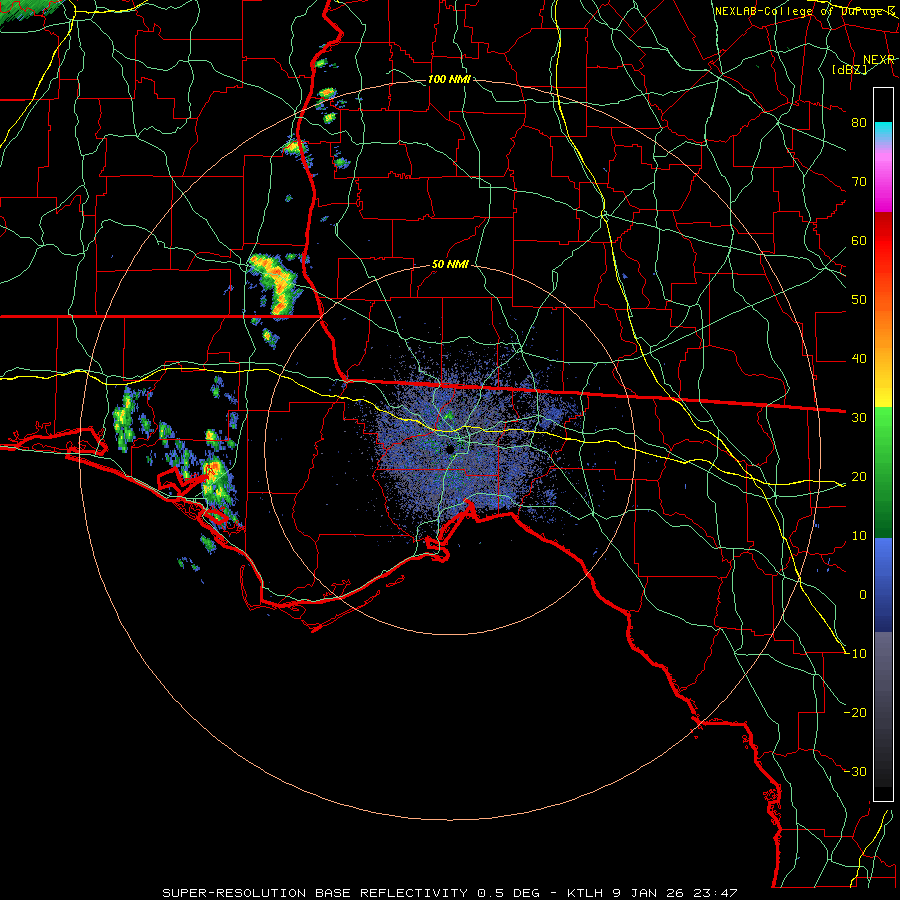Click the -20 dBZ scale value
Image resolution: width=900 pixels, height=900 pixels.
[856, 713]
